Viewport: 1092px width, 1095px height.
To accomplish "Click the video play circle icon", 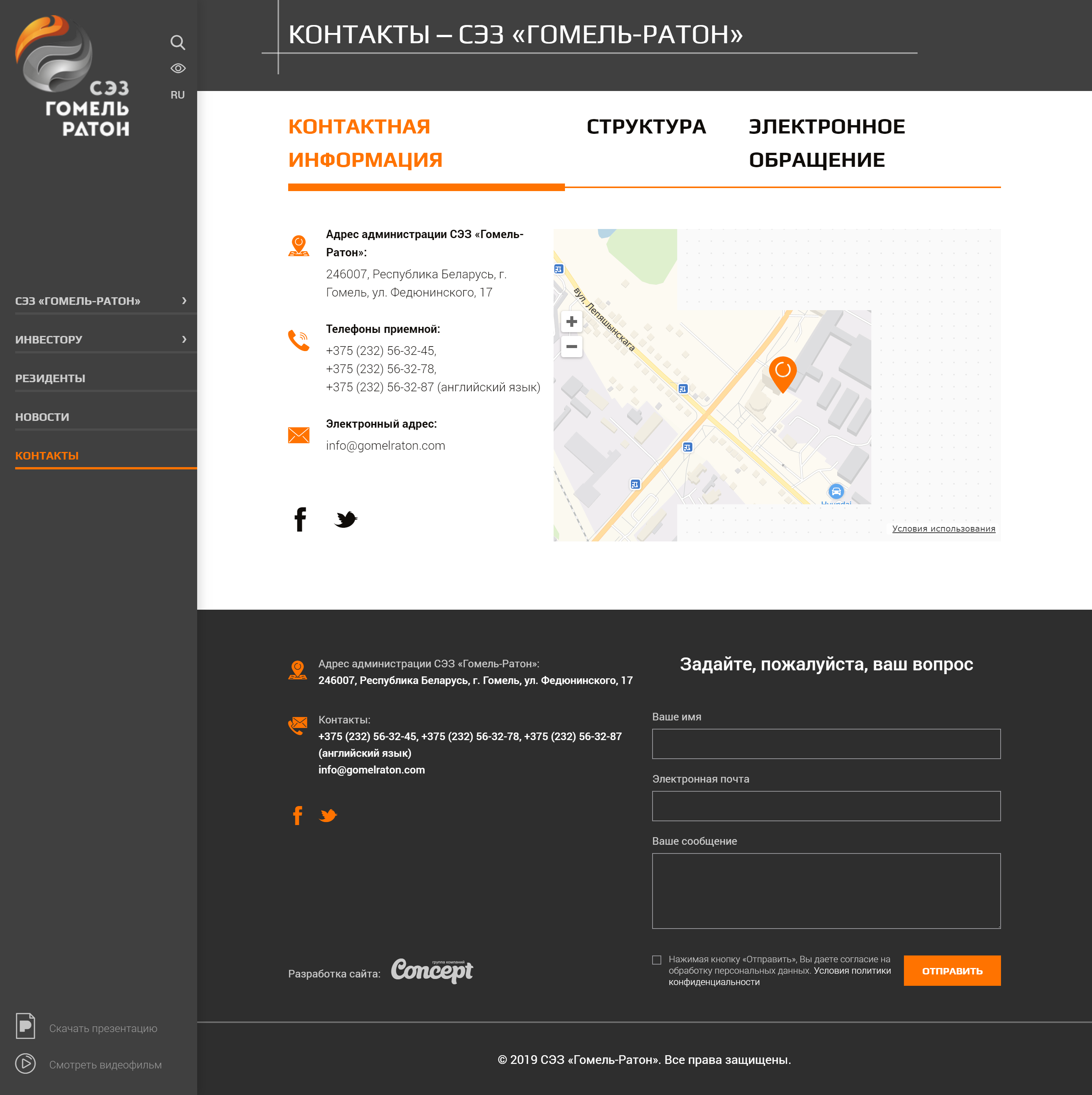I will [x=25, y=1063].
